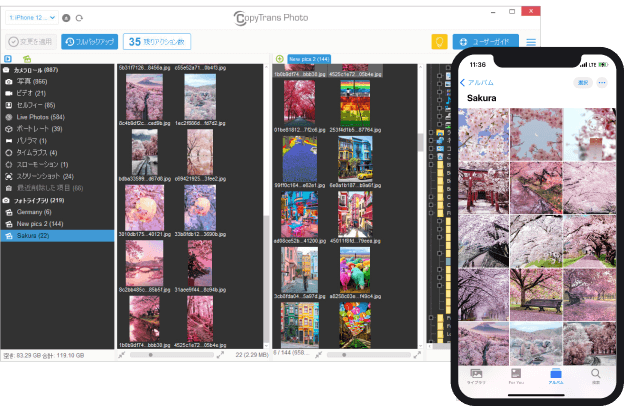The image size is (624, 406).
Task: Tap the search tab on the phone
Action: (596, 376)
